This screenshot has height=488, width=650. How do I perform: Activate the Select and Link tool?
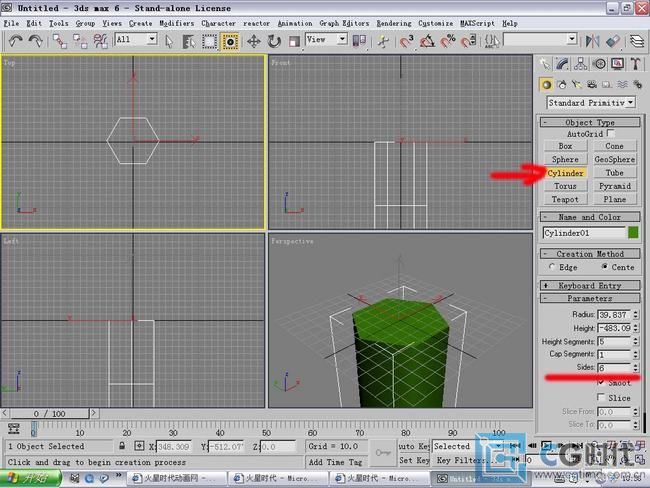[x=60, y=41]
